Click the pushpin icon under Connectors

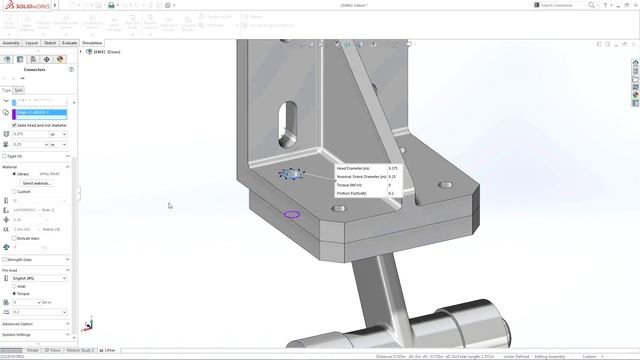[x=23, y=78]
